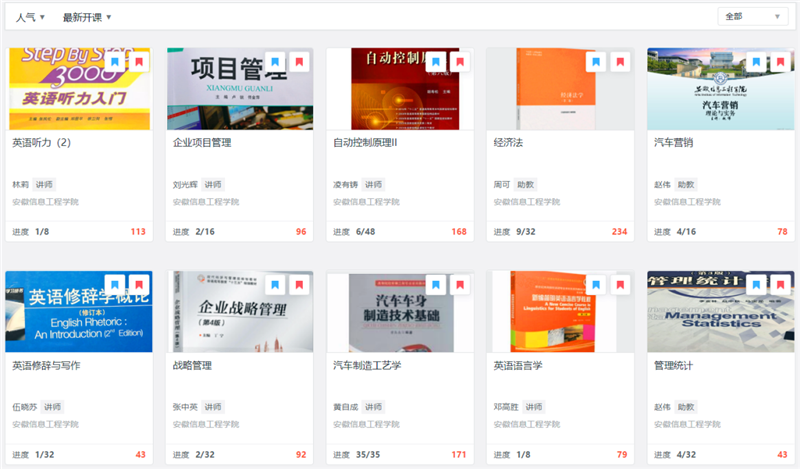
Task: Click blue bookmark icon on 英语听力 (2) card
Action: pyautogui.click(x=115, y=62)
